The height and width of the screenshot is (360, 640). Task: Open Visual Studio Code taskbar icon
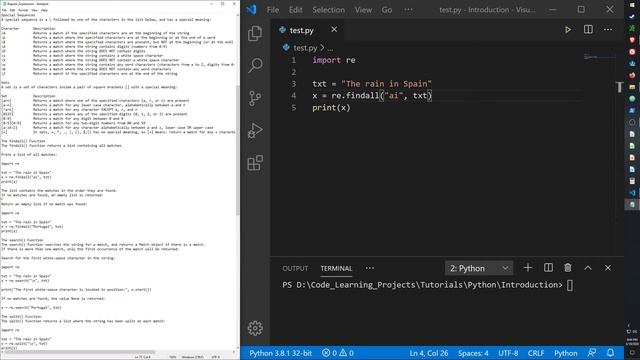coord(632,192)
